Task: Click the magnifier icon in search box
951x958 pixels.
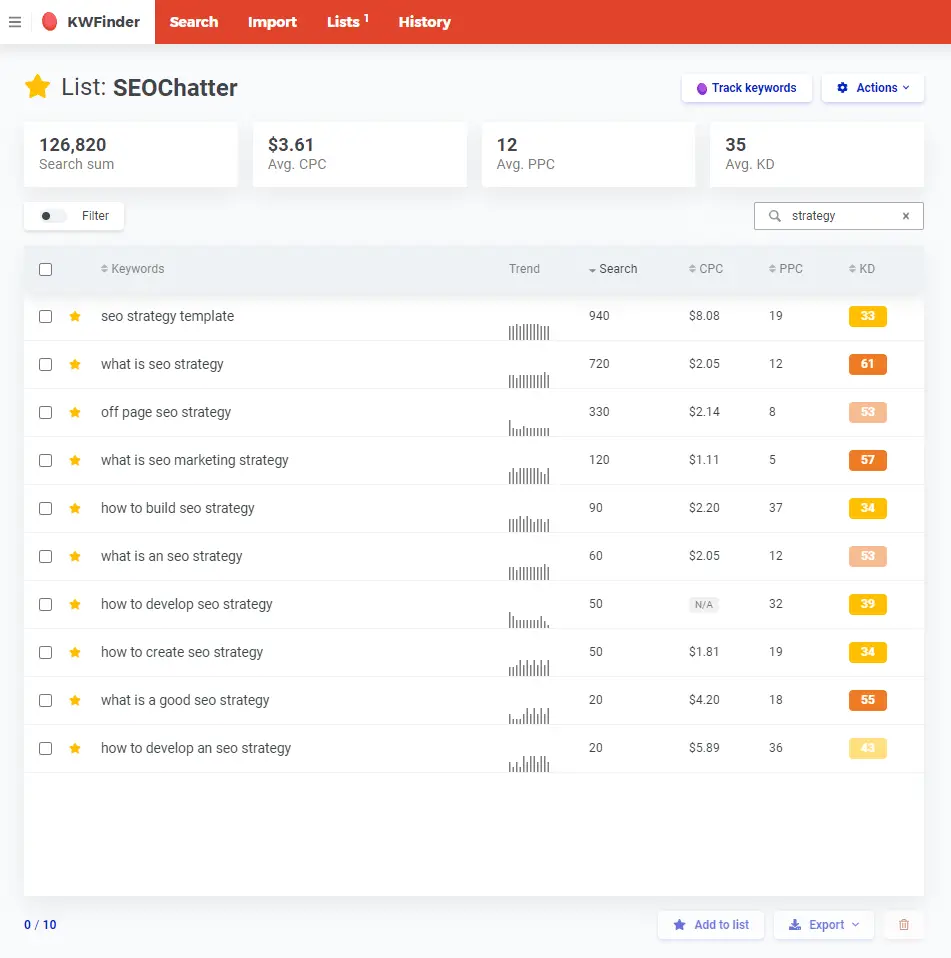Action: tap(774, 216)
